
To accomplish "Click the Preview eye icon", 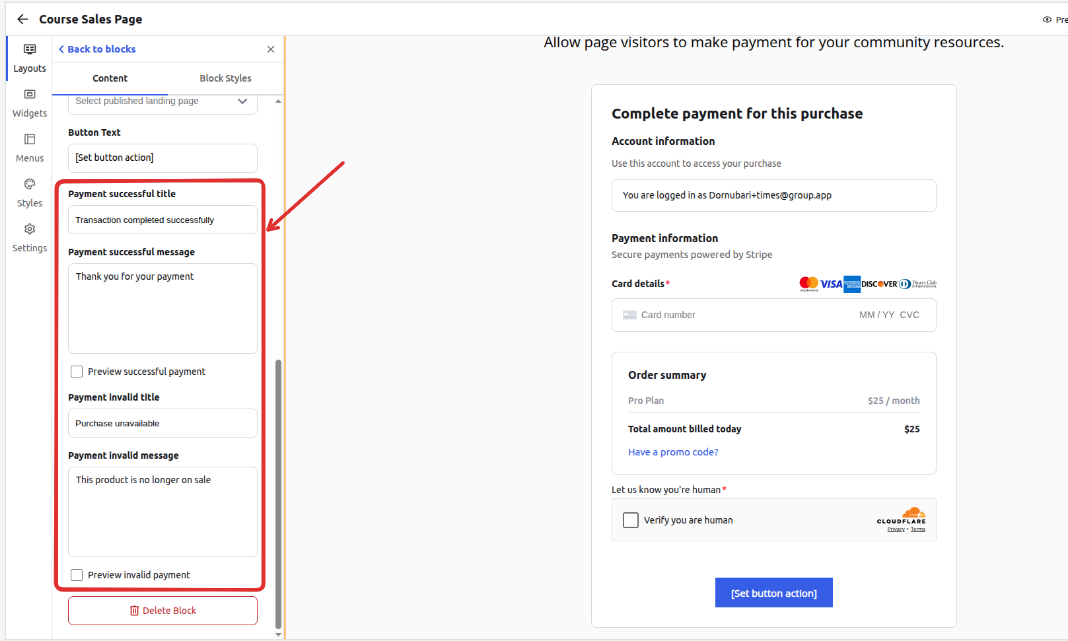I will pyautogui.click(x=1047, y=19).
